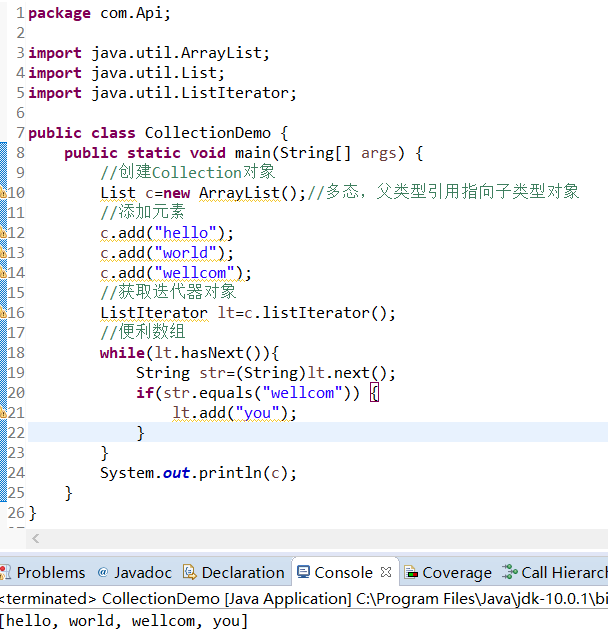Click 'lt.next()' on line 19
Screen dimensions: 608x635
pyautogui.click(x=348, y=373)
